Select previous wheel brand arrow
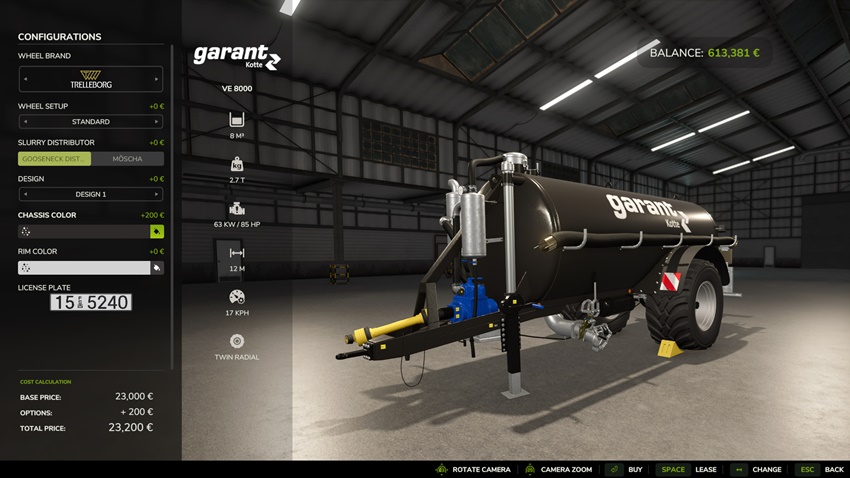The height and width of the screenshot is (478, 850). [25, 79]
